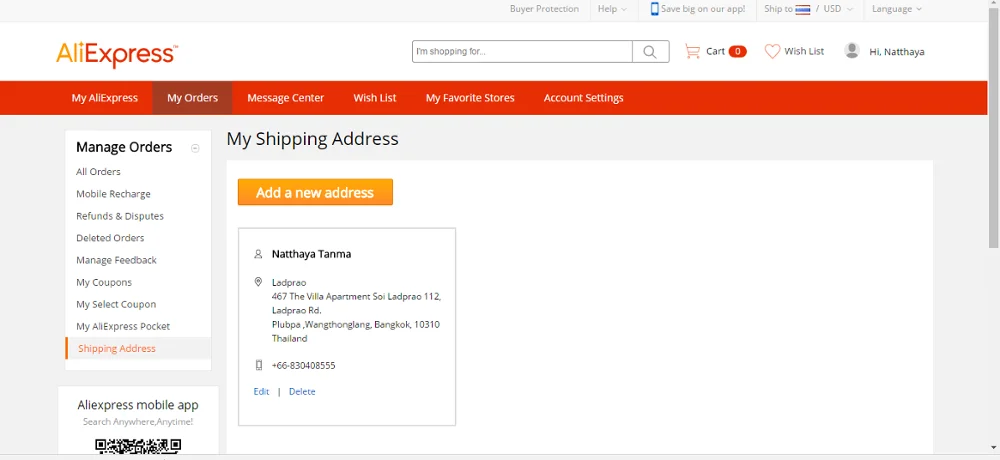Viewport: 1000px width, 460px height.
Task: Click the magnifier search button
Action: point(651,52)
